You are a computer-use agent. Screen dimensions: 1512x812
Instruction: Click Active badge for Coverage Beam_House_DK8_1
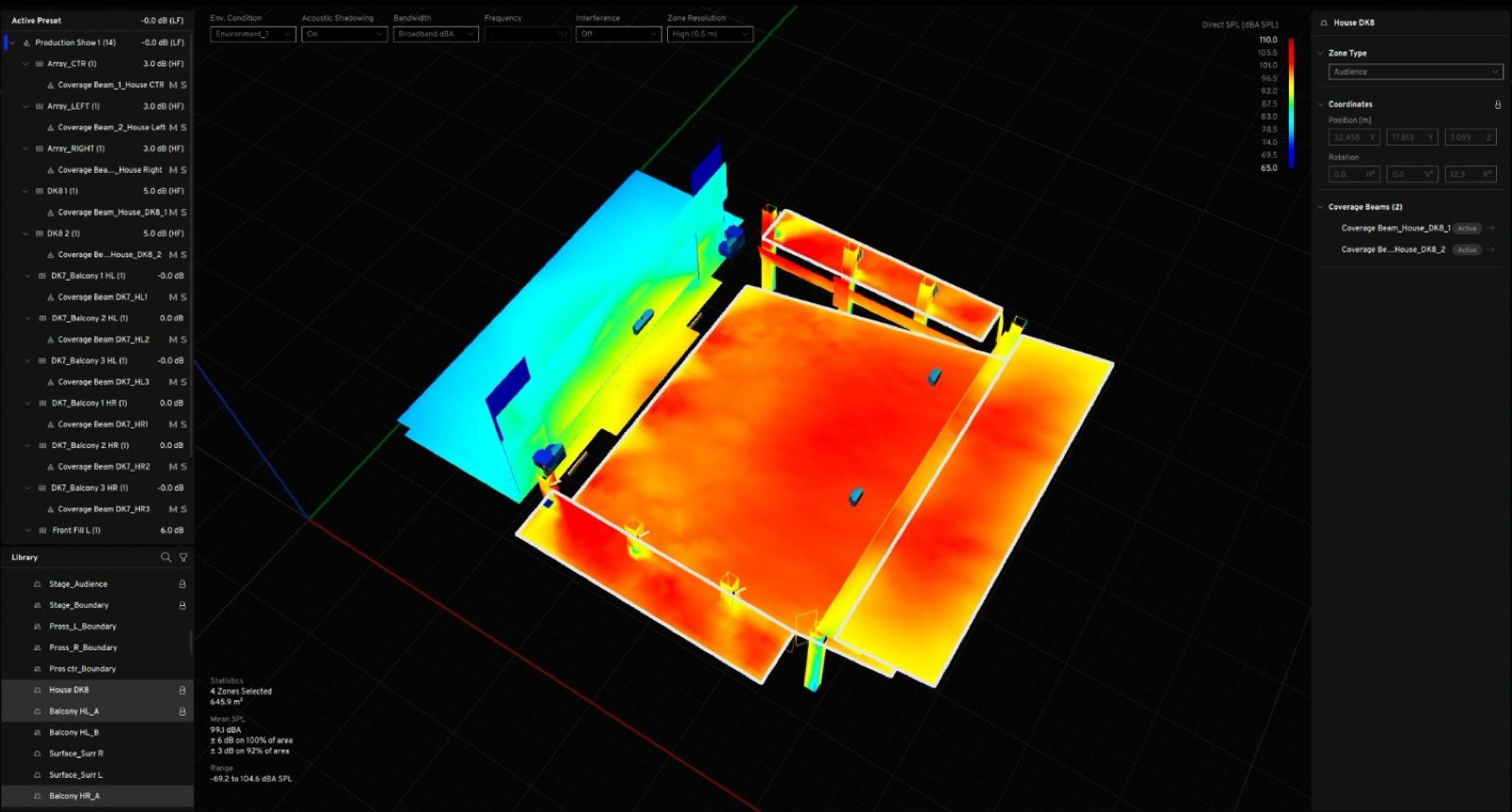(x=1467, y=229)
